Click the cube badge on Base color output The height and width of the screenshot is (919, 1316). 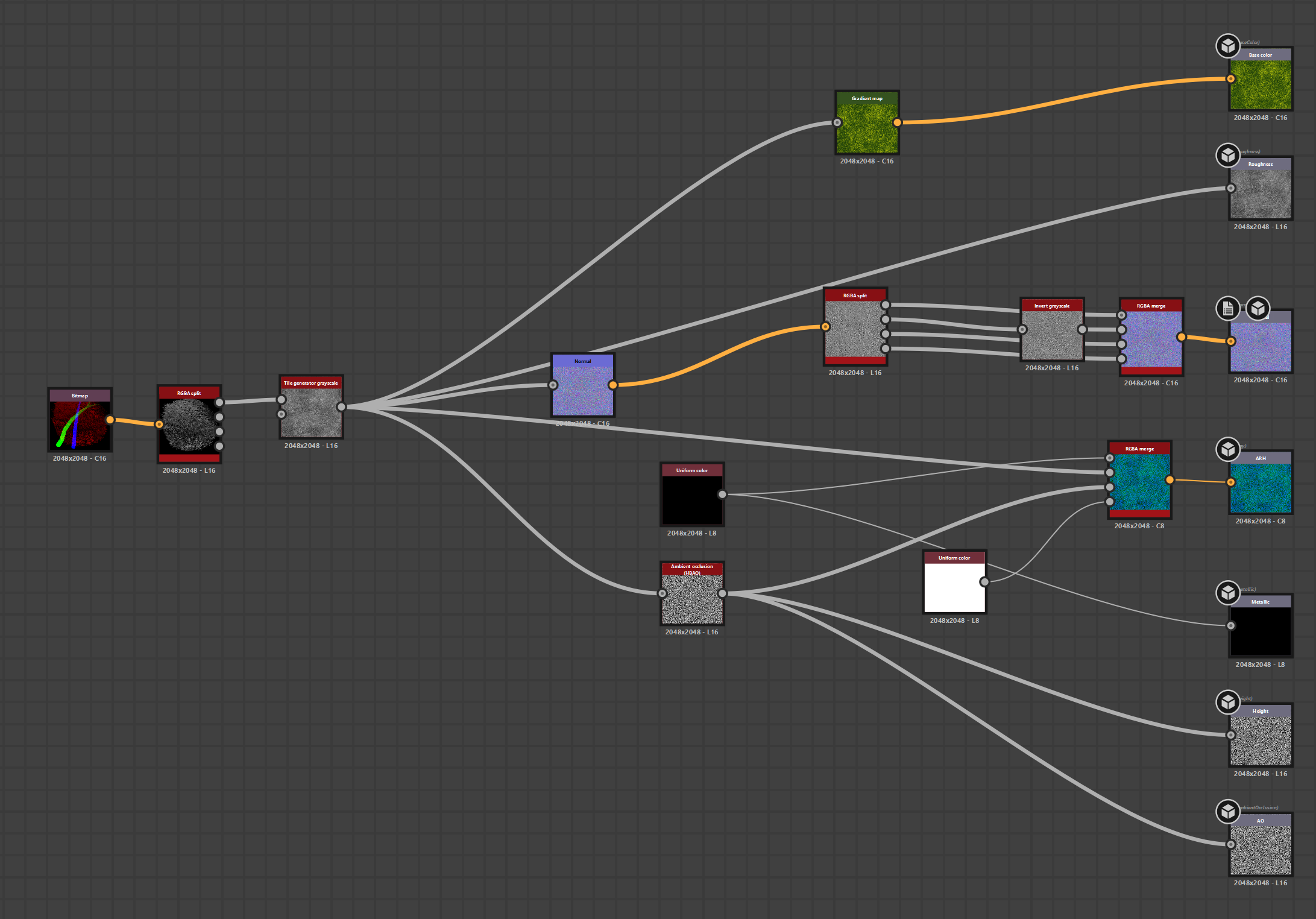point(1228,46)
